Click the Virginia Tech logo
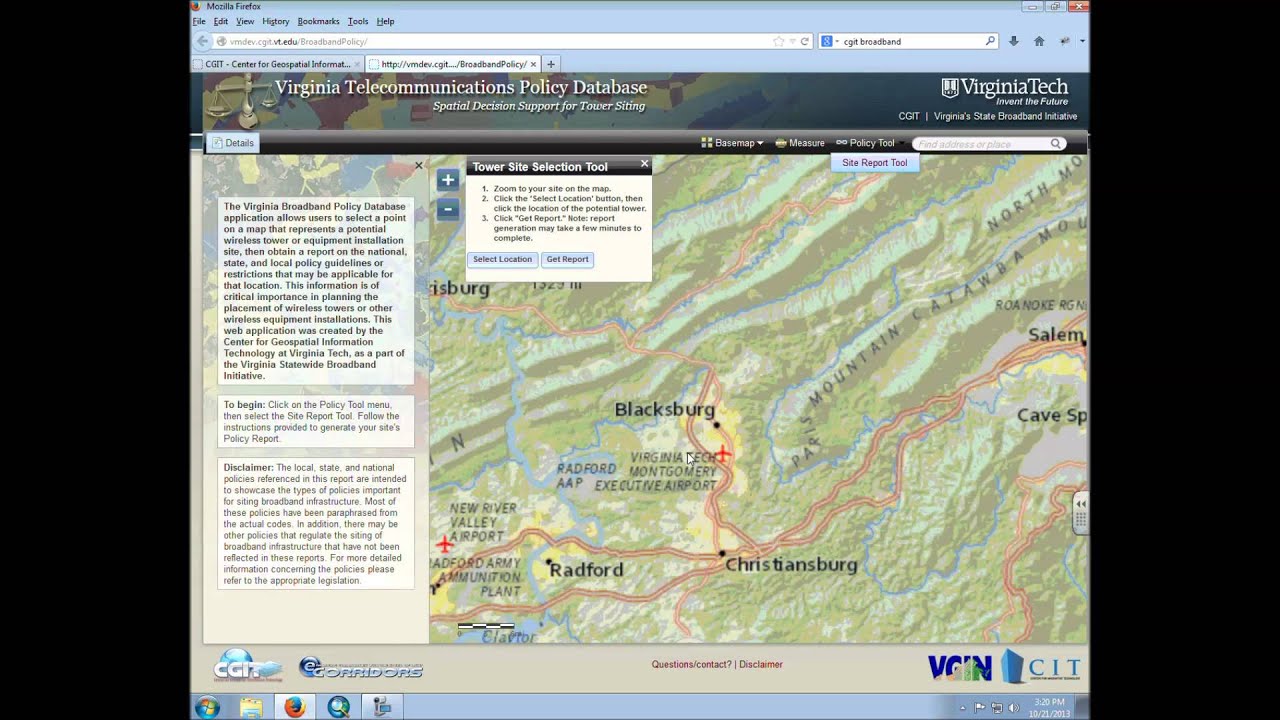Screen dimensions: 1280x720 tap(1005, 91)
